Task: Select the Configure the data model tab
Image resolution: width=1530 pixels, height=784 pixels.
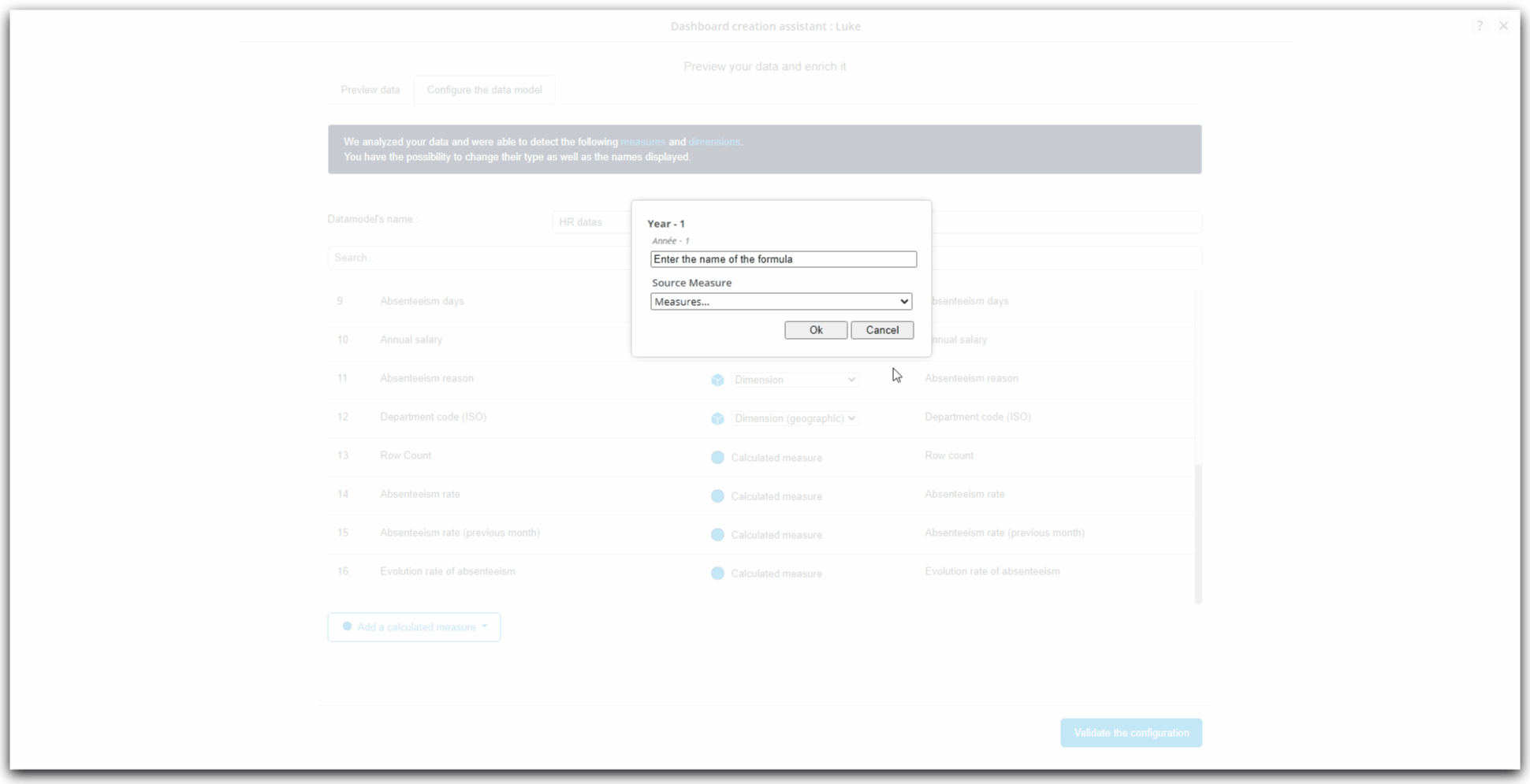Action: [x=484, y=90]
